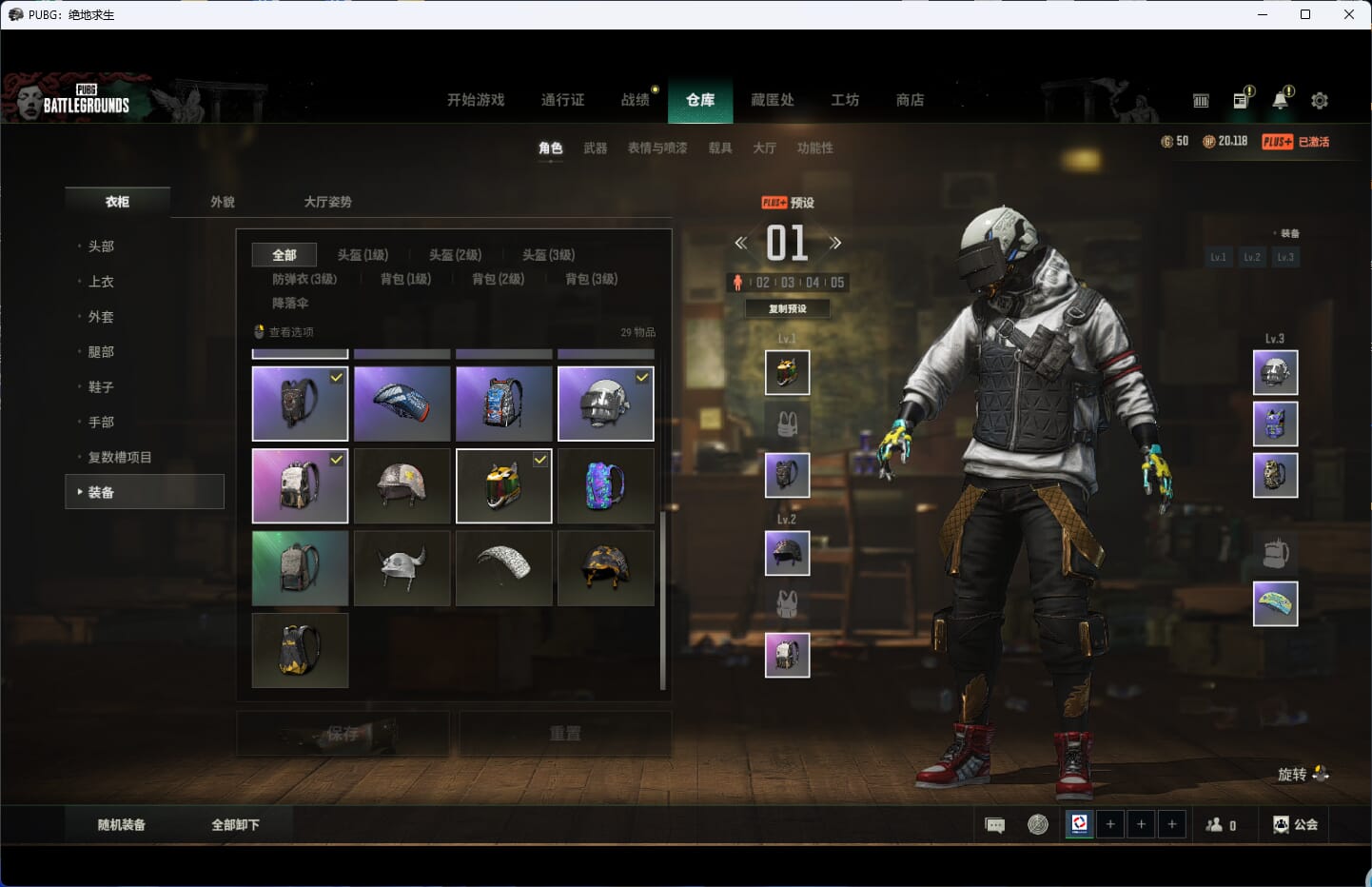
Task: Expand the 复数槽项目 category
Action: coord(120,458)
